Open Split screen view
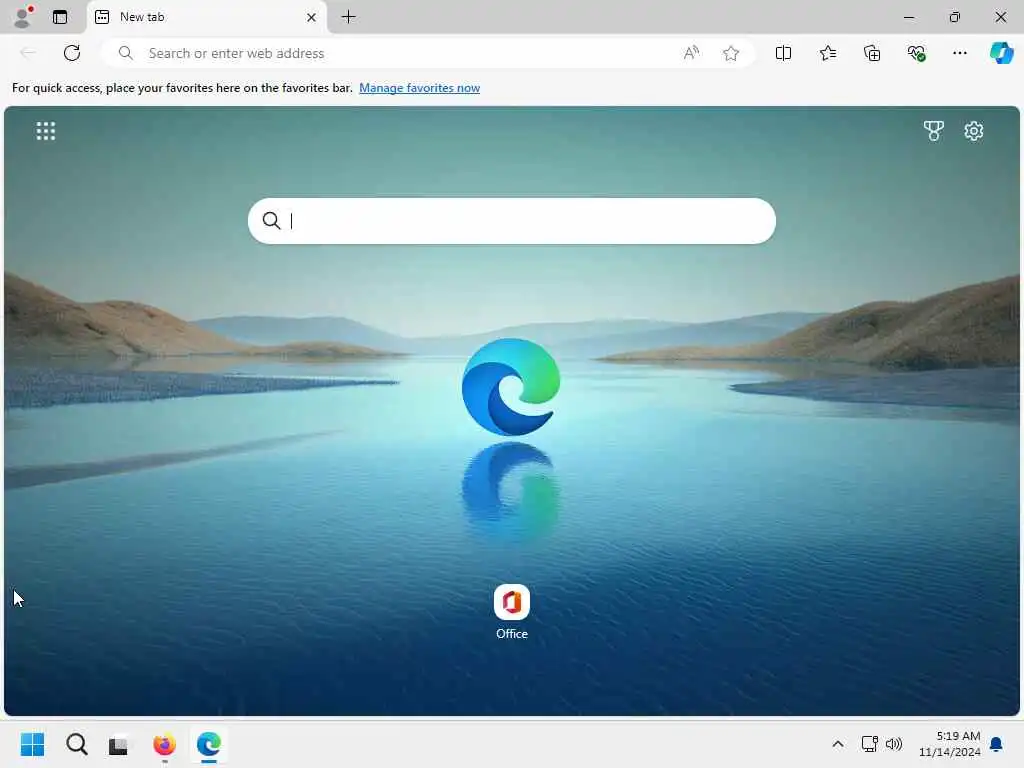Screen dimensions: 1024x768 pyautogui.click(x=783, y=53)
